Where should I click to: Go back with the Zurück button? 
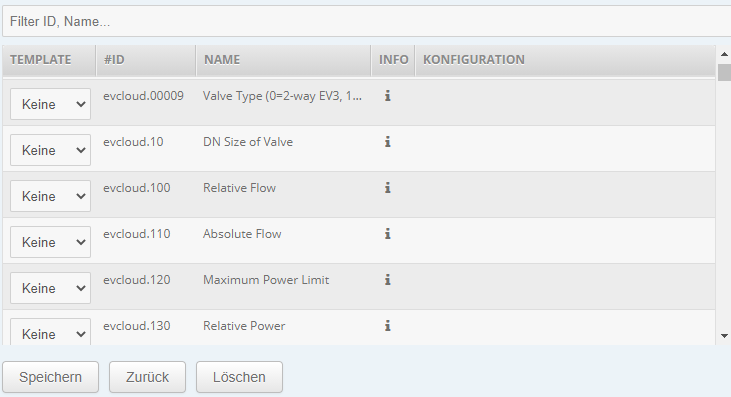147,377
